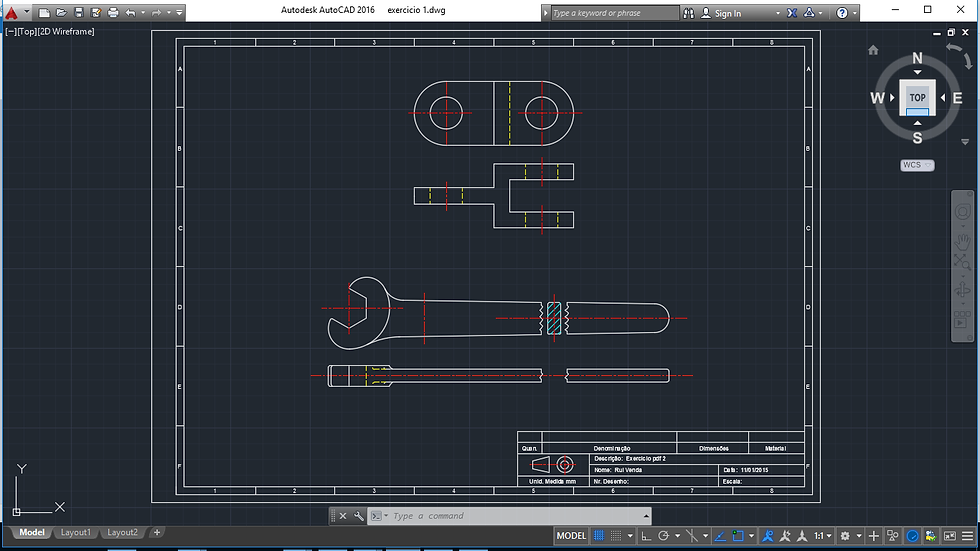Image resolution: width=980 pixels, height=551 pixels.
Task: Add a new layout with plus tab
Action: click(x=157, y=532)
